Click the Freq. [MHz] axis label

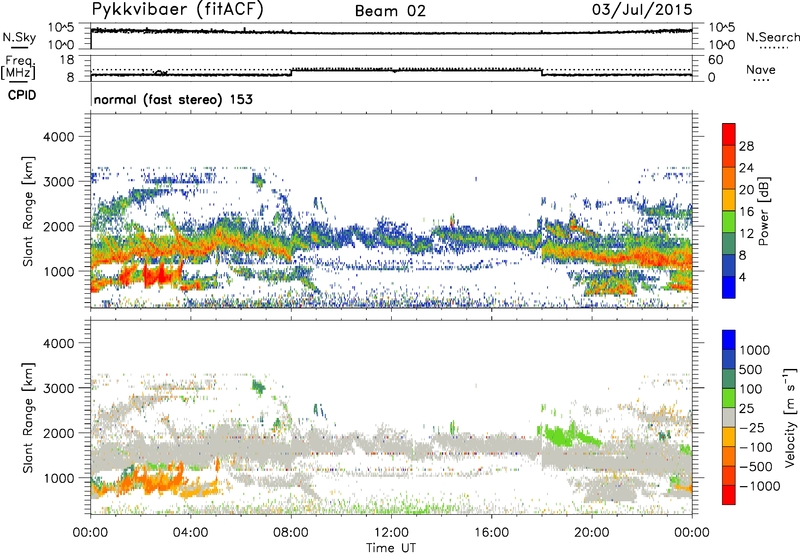tap(18, 68)
